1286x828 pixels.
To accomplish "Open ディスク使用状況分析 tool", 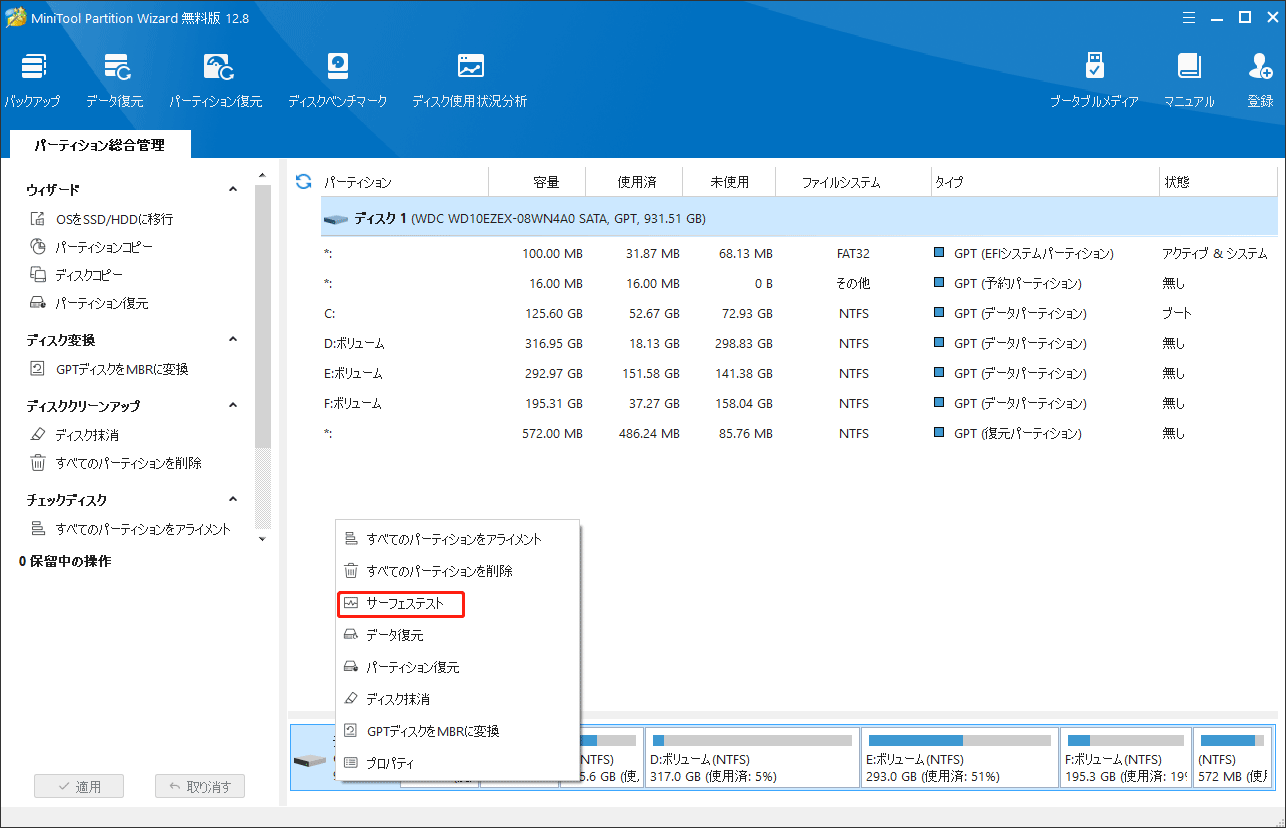I will tap(470, 80).
